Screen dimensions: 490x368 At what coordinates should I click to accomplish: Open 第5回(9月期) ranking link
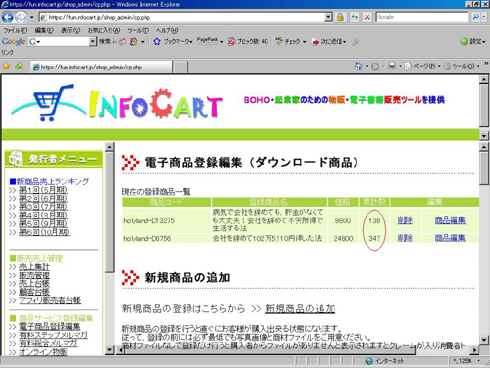[43, 223]
